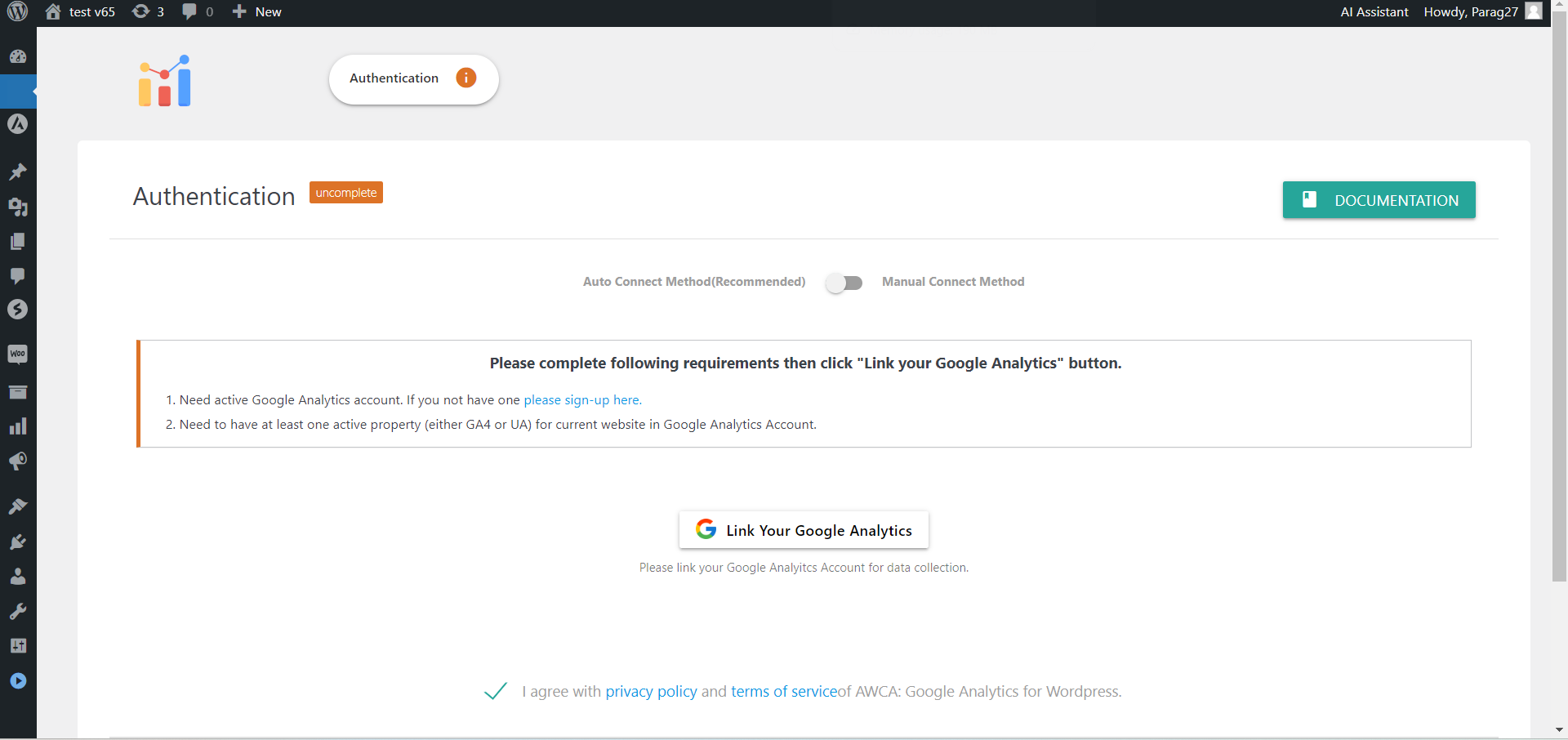Viewport: 1568px width, 740px height.
Task: Click the uncomplete status badge
Action: tap(346, 193)
